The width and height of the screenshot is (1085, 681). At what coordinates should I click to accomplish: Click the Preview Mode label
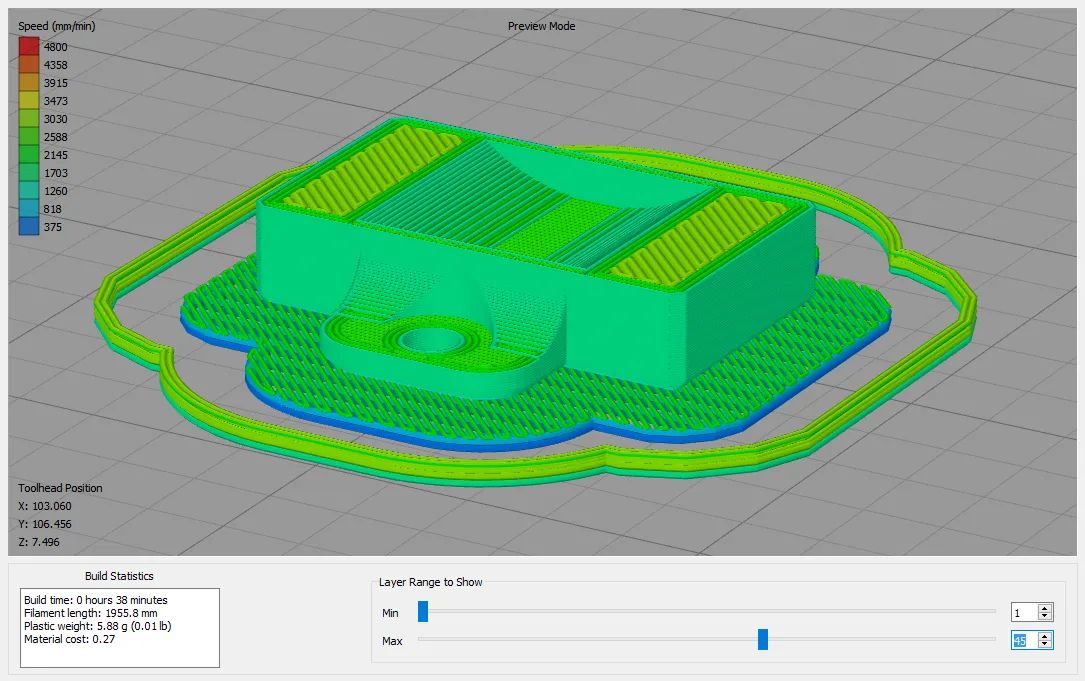click(x=541, y=26)
